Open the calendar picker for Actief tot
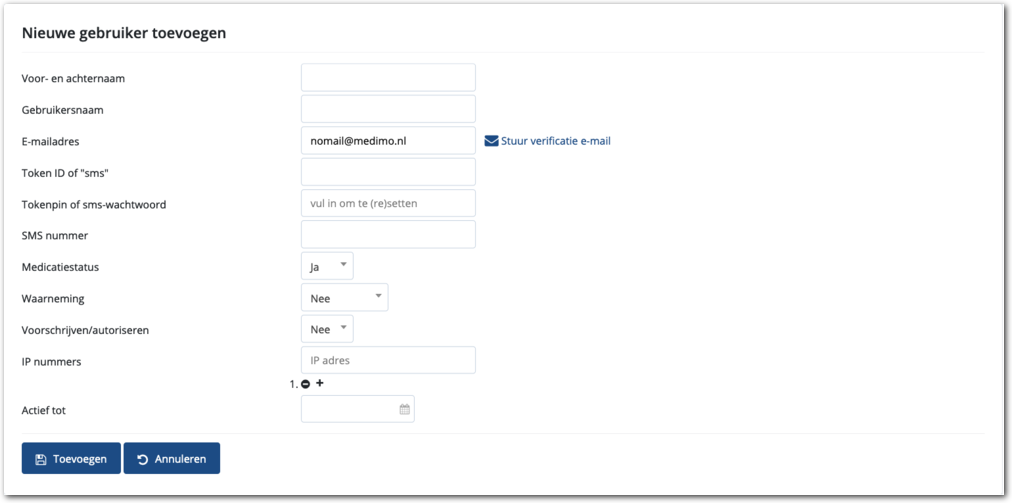 404,409
